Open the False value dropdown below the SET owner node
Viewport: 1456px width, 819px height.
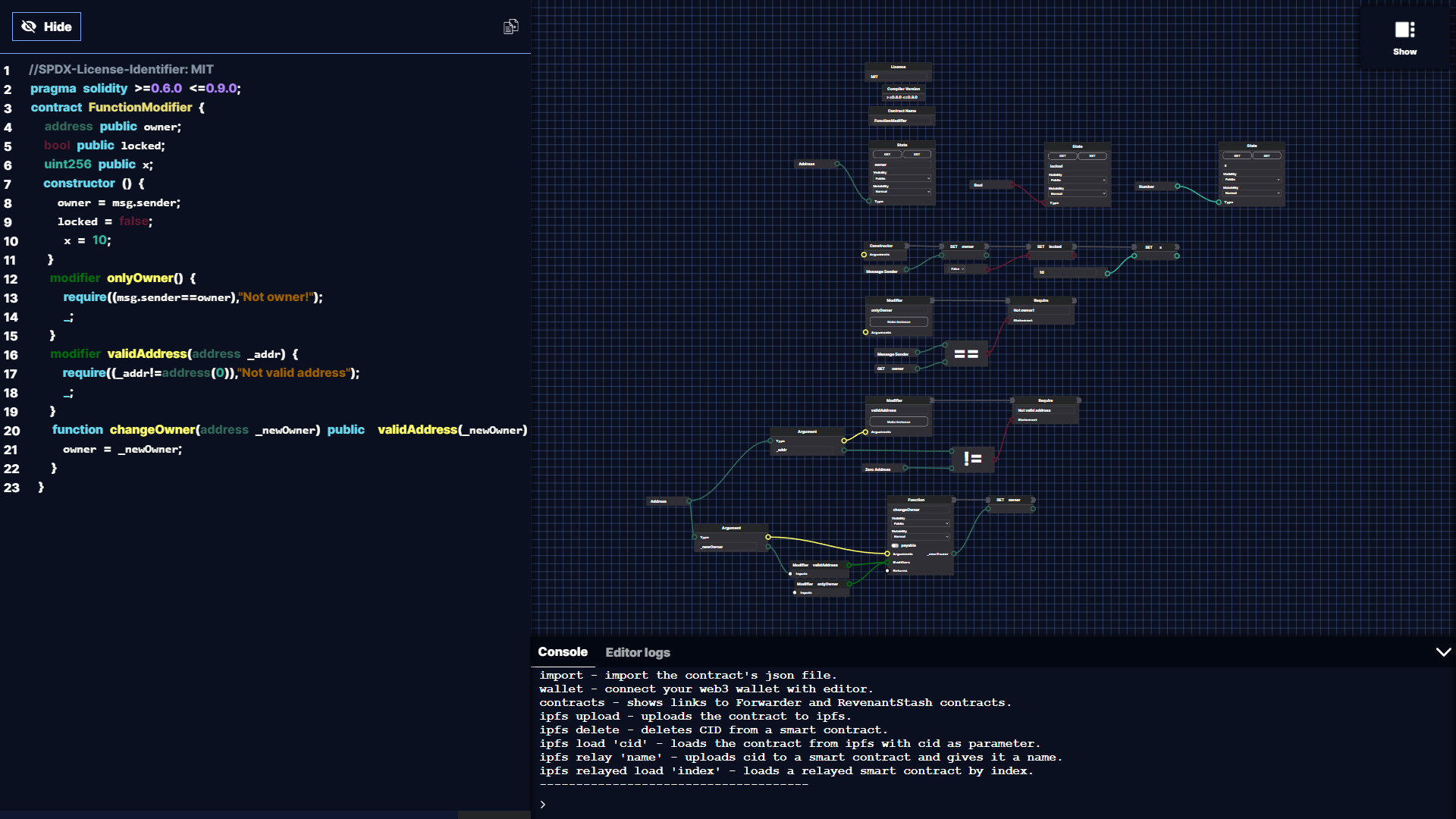pos(959,268)
